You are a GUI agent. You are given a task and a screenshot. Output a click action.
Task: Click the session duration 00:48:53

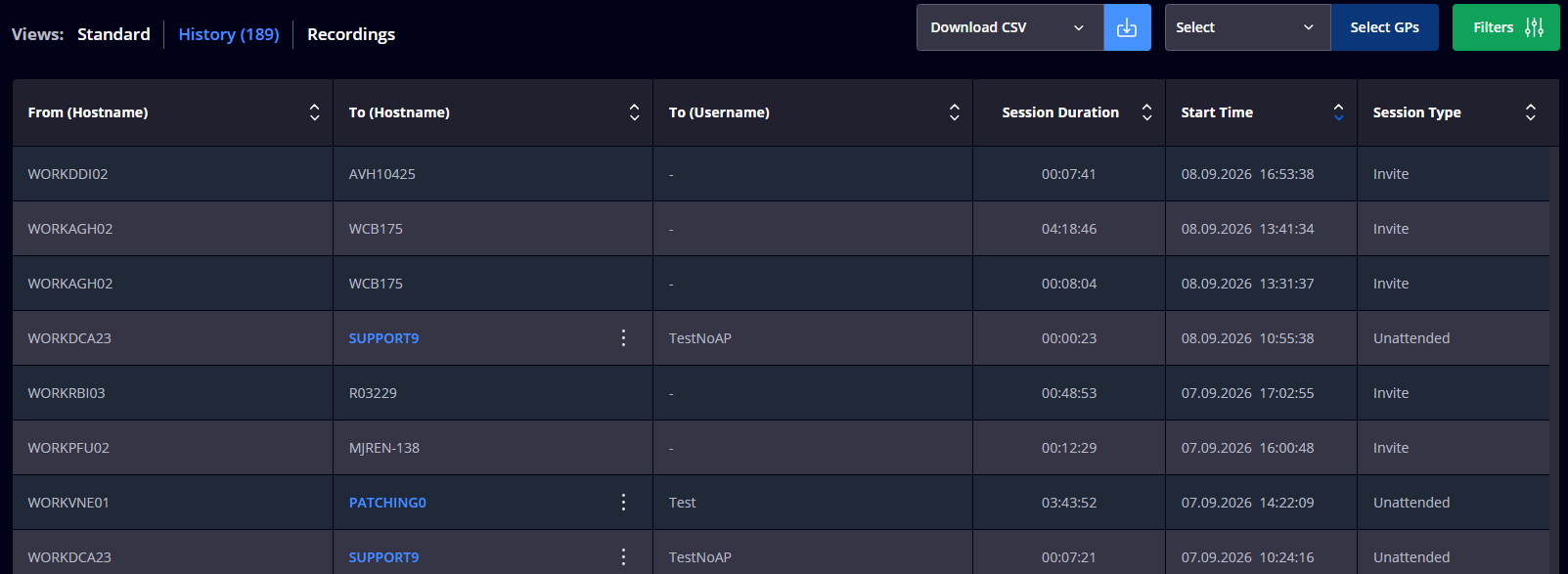click(1069, 393)
